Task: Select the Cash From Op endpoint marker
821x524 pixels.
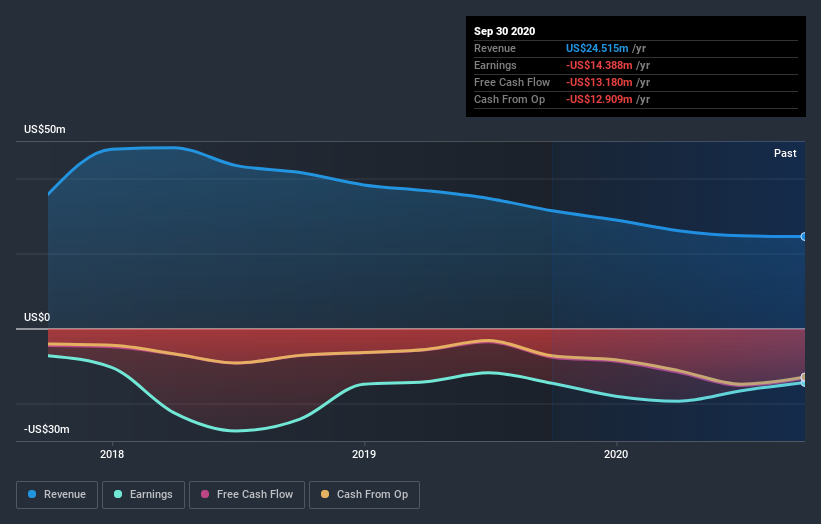Action: point(804,377)
